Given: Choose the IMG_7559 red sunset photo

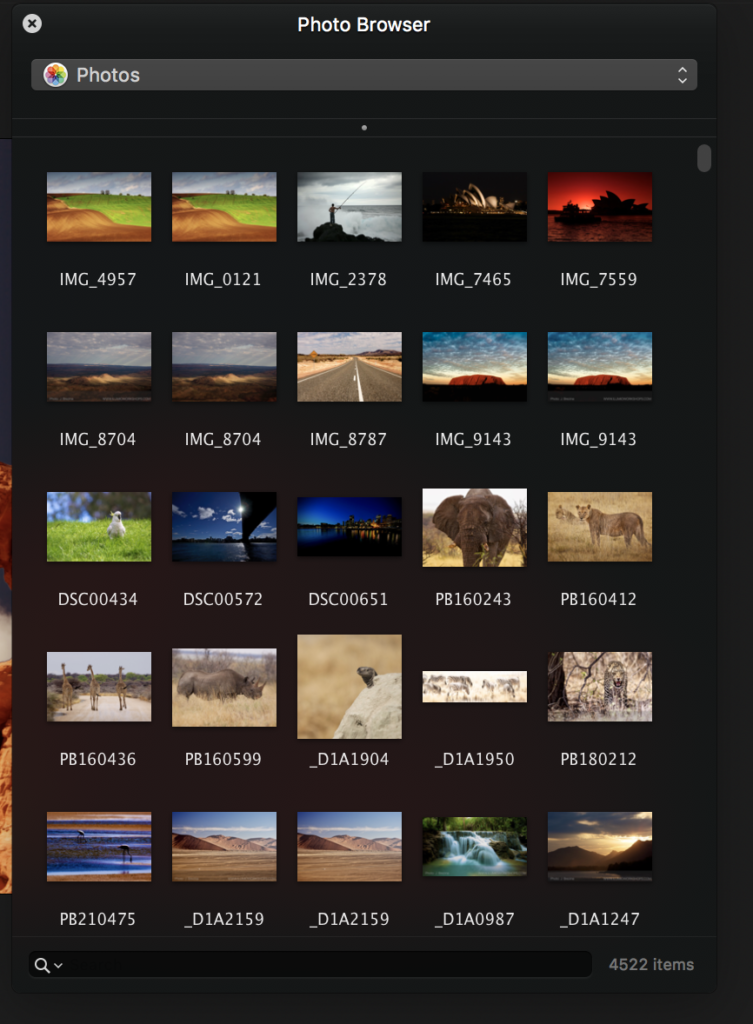Looking at the screenshot, I should [x=599, y=207].
